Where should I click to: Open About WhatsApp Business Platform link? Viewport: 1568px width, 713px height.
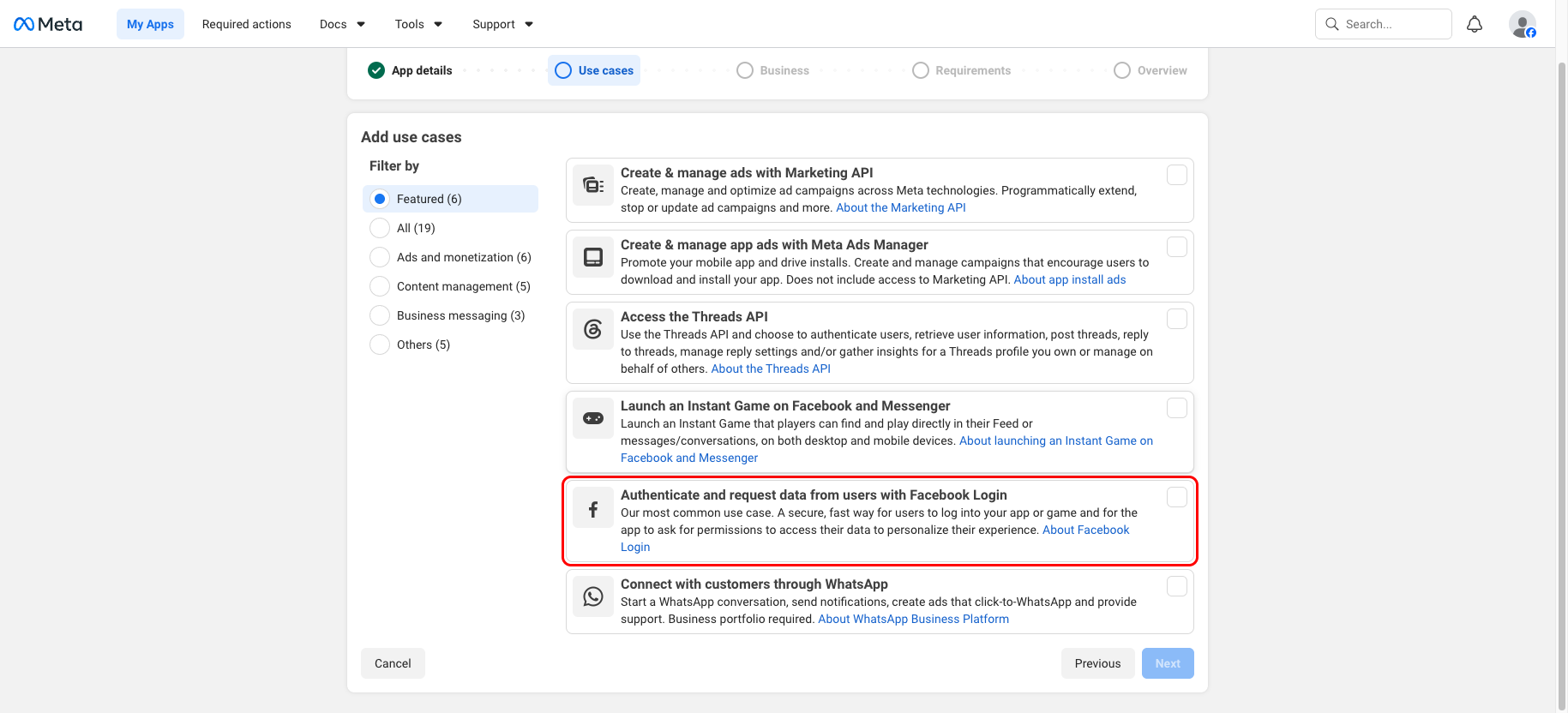pos(914,619)
